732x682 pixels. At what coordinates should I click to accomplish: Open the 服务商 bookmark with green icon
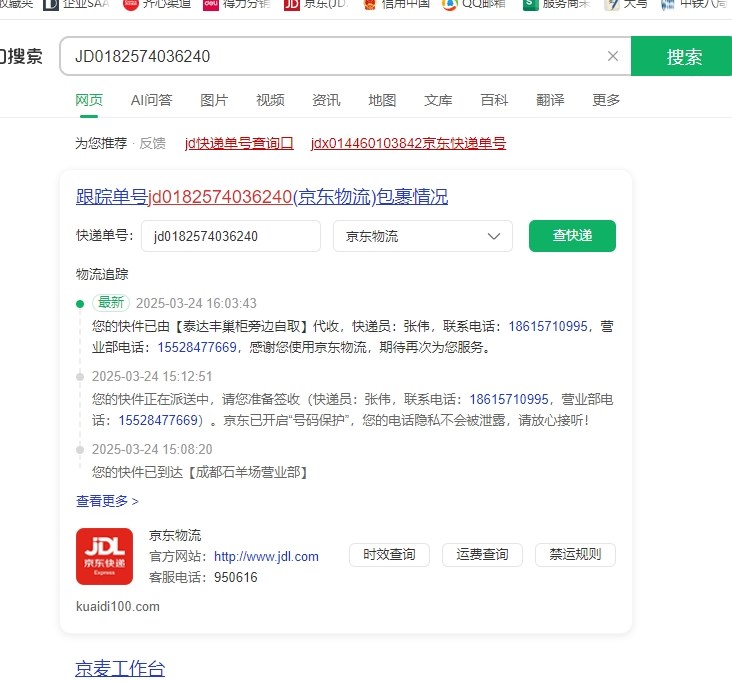pos(557,4)
